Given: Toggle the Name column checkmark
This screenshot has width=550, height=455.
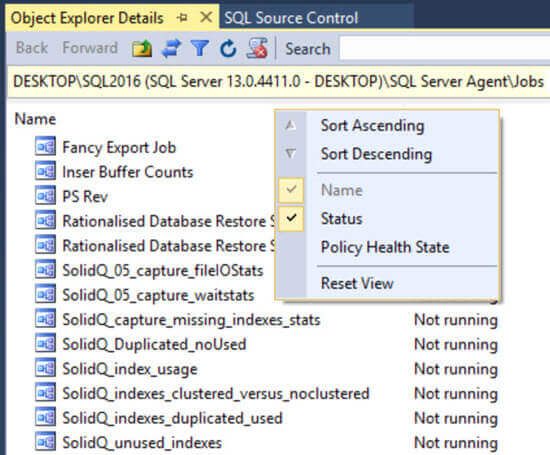Looking at the screenshot, I should coord(291,190).
